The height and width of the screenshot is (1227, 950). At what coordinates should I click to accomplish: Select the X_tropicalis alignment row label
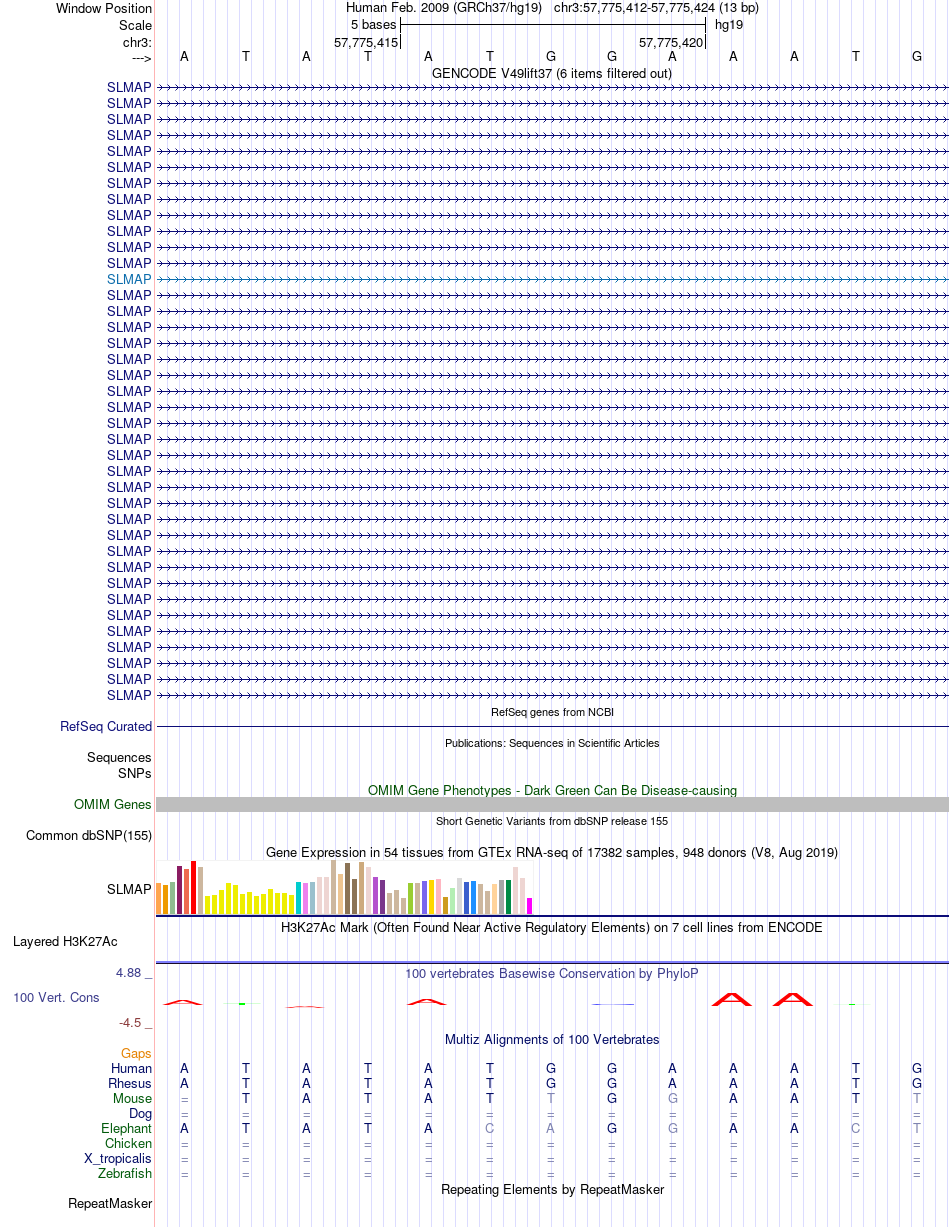click(x=118, y=1158)
